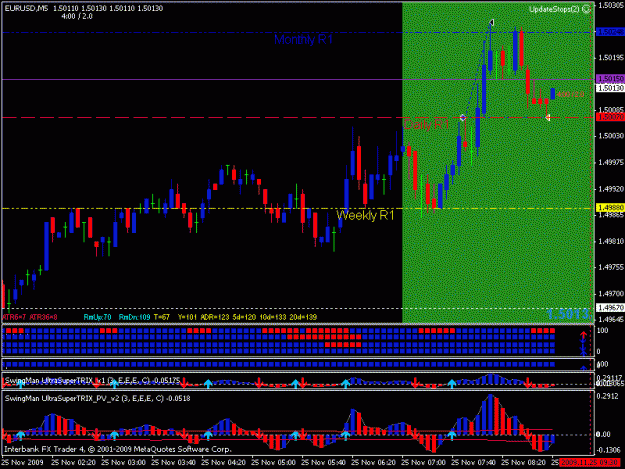Screen dimensions: 625x469
Task: Click the red up arrow in the trend panel
Action: [583, 334]
